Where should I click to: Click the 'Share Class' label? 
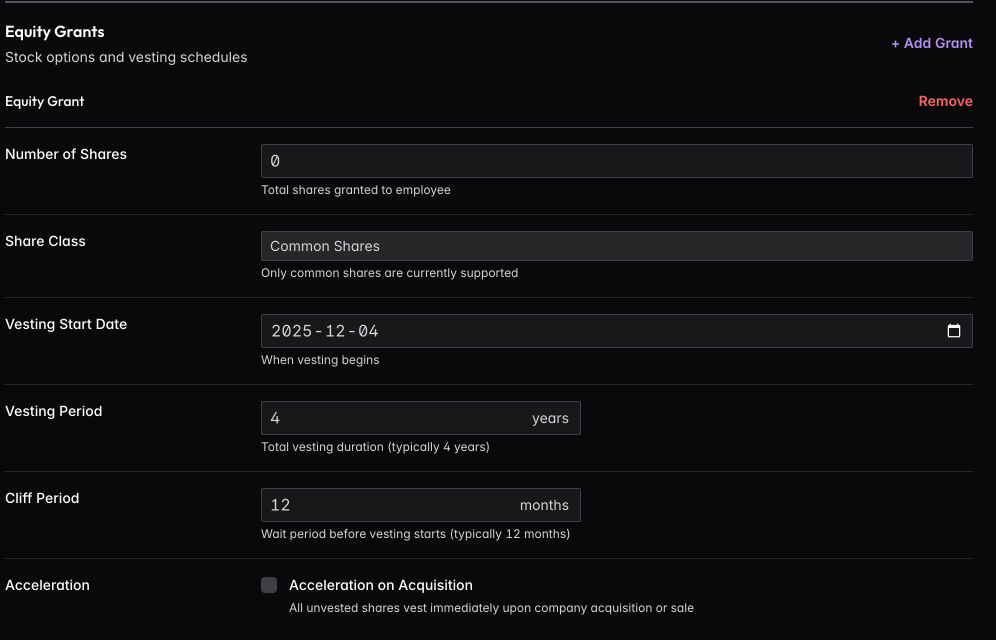(45, 241)
